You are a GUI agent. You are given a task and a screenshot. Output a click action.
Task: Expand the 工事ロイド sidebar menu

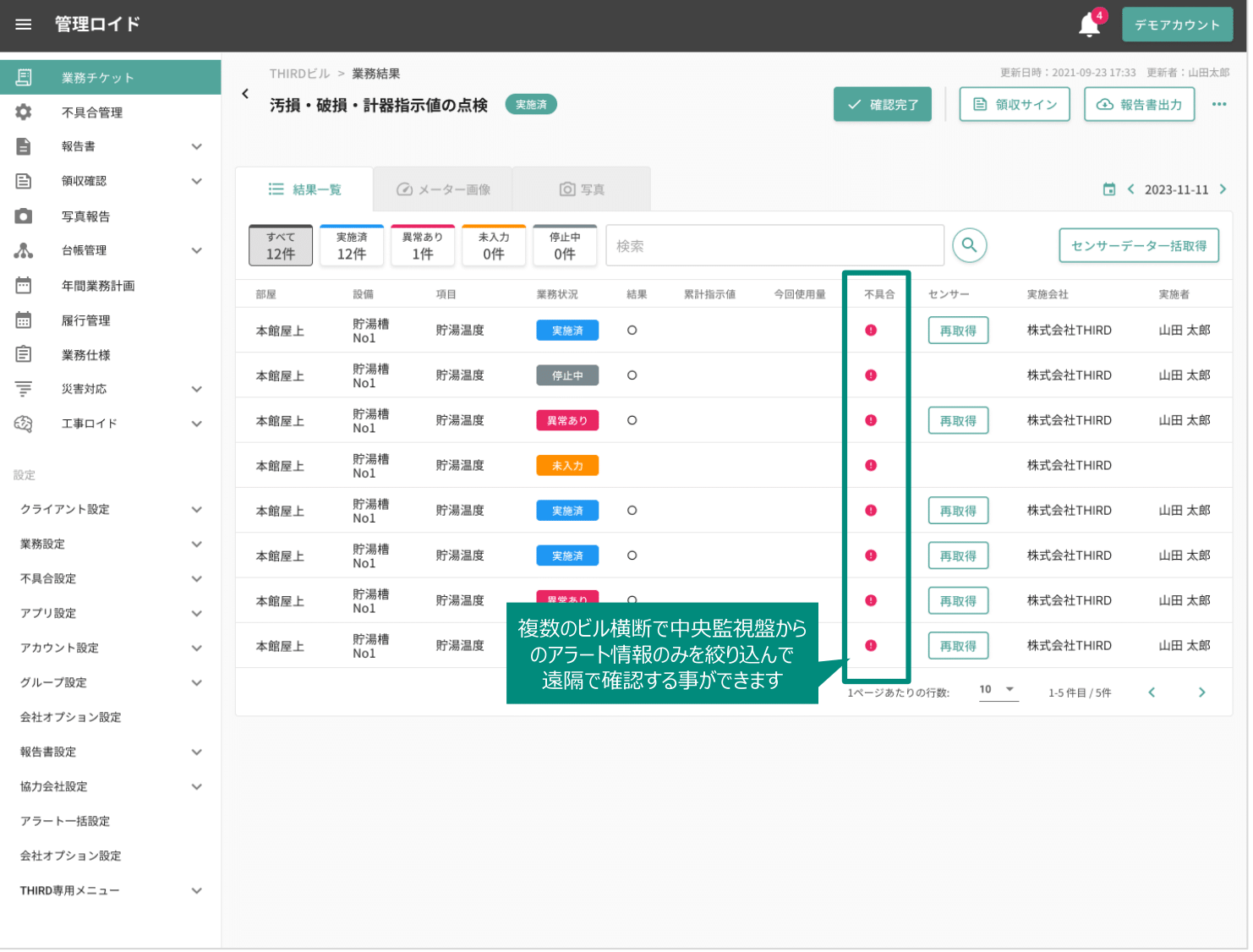coord(197,424)
